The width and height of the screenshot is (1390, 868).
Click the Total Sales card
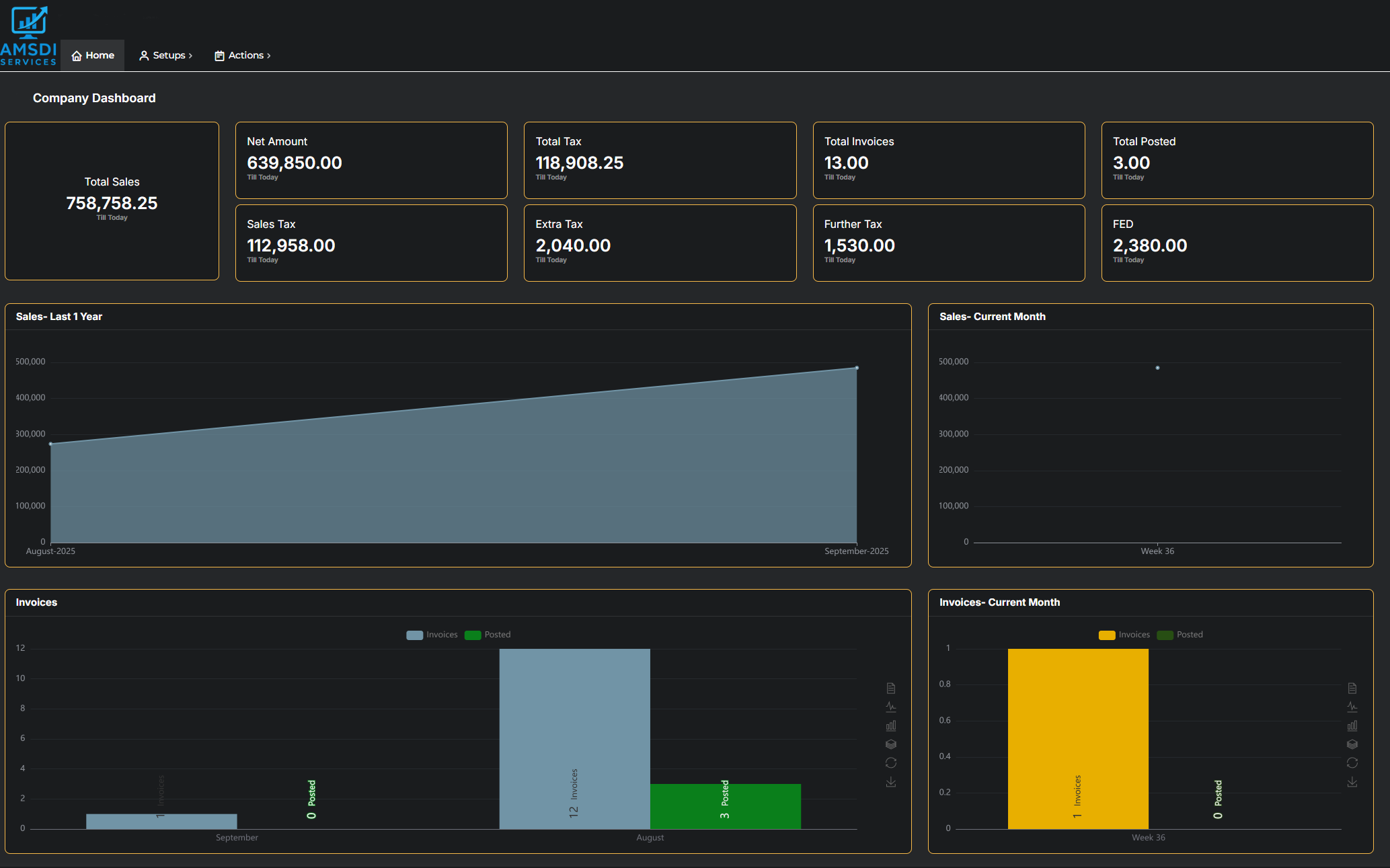pos(112,200)
